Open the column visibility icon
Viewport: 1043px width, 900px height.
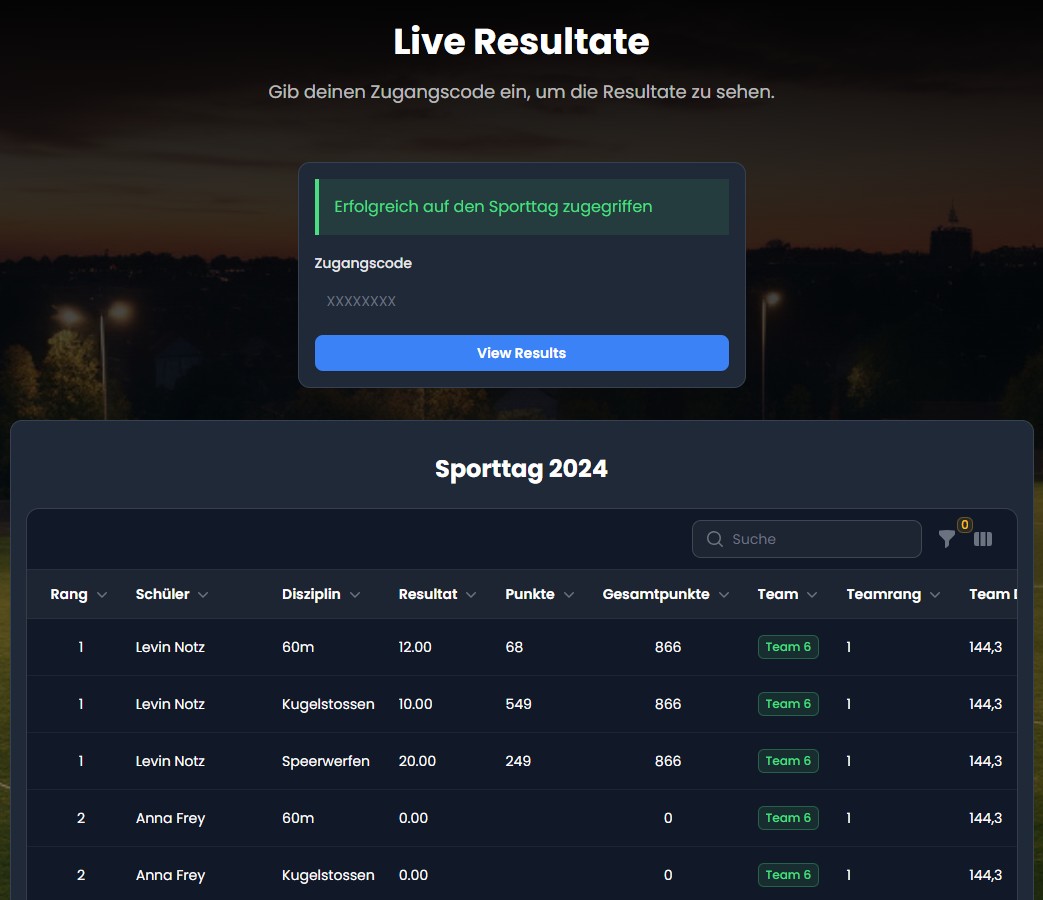(983, 539)
